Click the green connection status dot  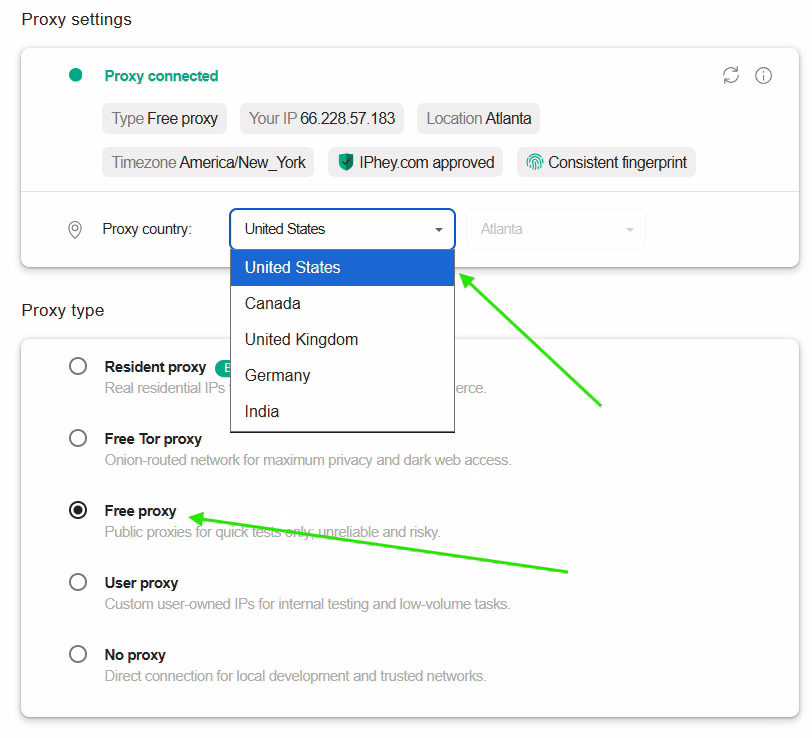tap(75, 75)
